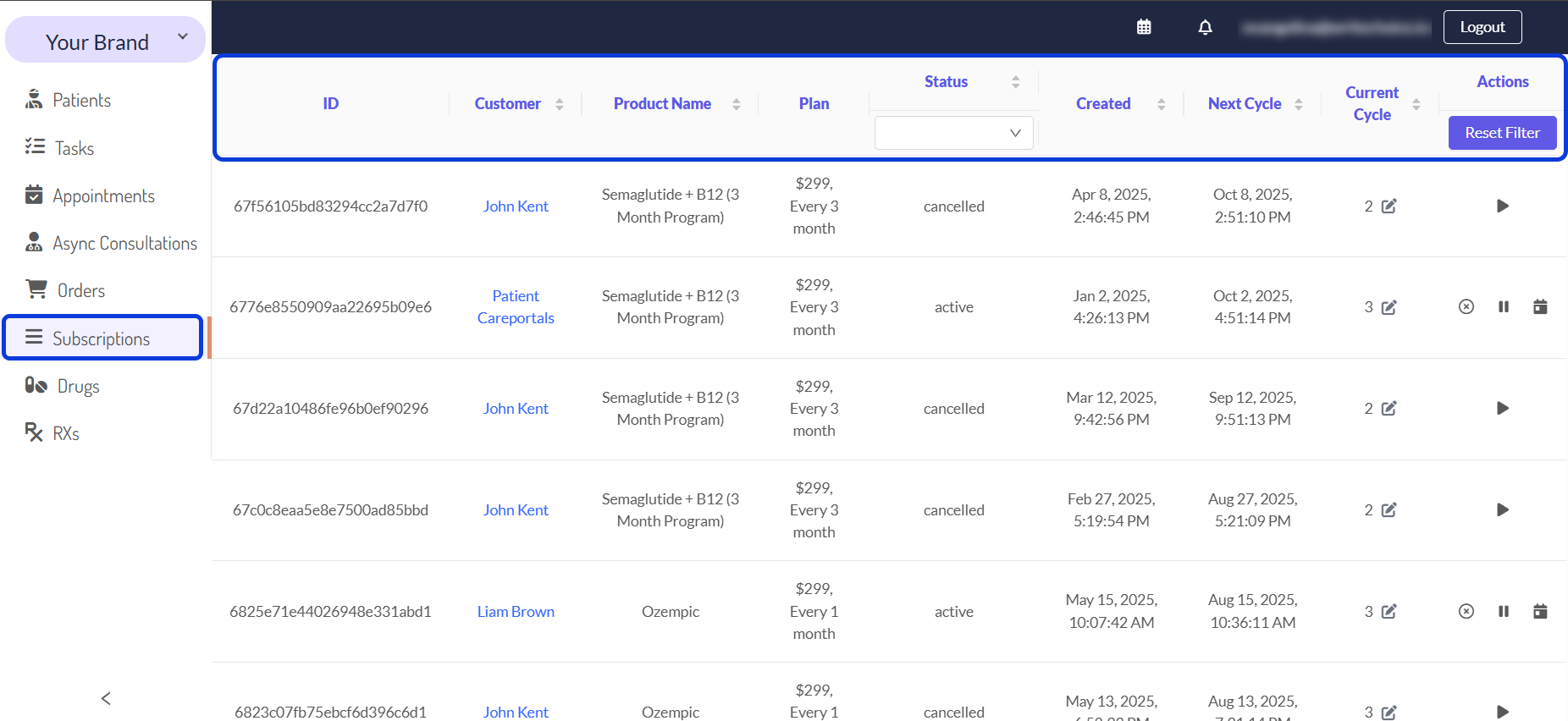The image size is (1568, 721).
Task: Pause Liam Brown Ozempic subscription
Action: [x=1504, y=611]
